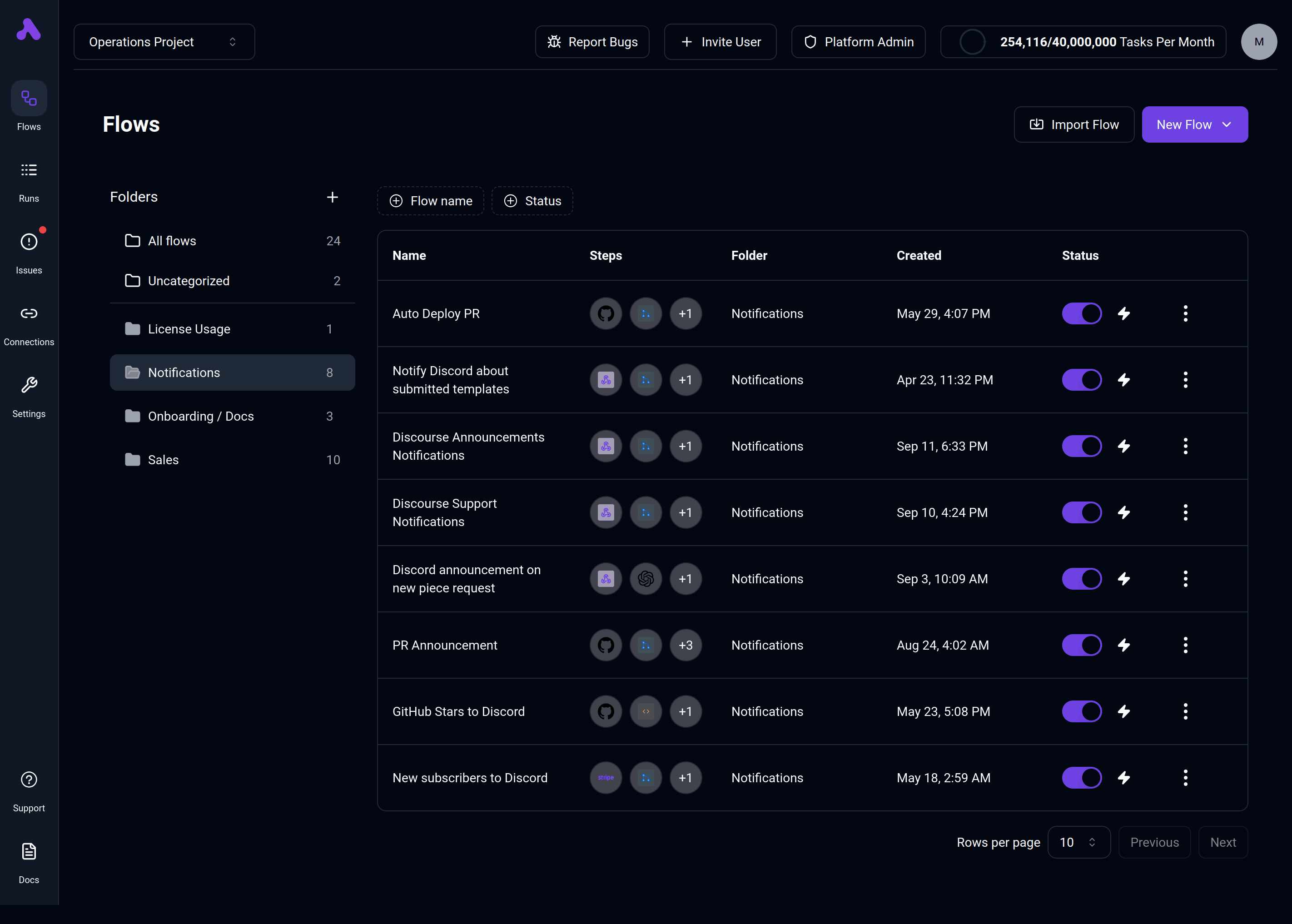This screenshot has width=1292, height=924.
Task: Open the Flows sidebar section
Action: 29,107
